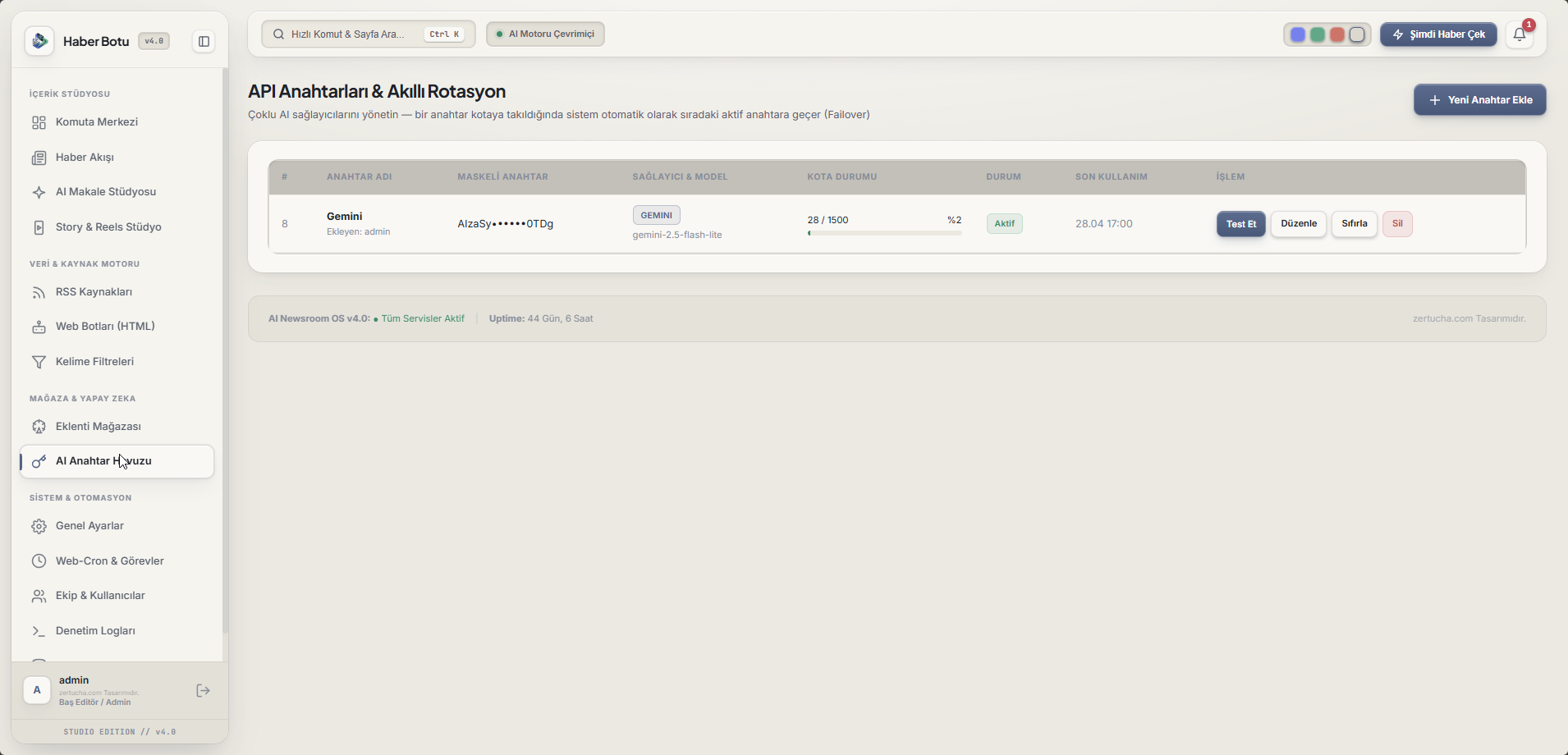Screen dimensions: 1568x755
Task: Click Sıfırla to reset quota
Action: click(1355, 224)
